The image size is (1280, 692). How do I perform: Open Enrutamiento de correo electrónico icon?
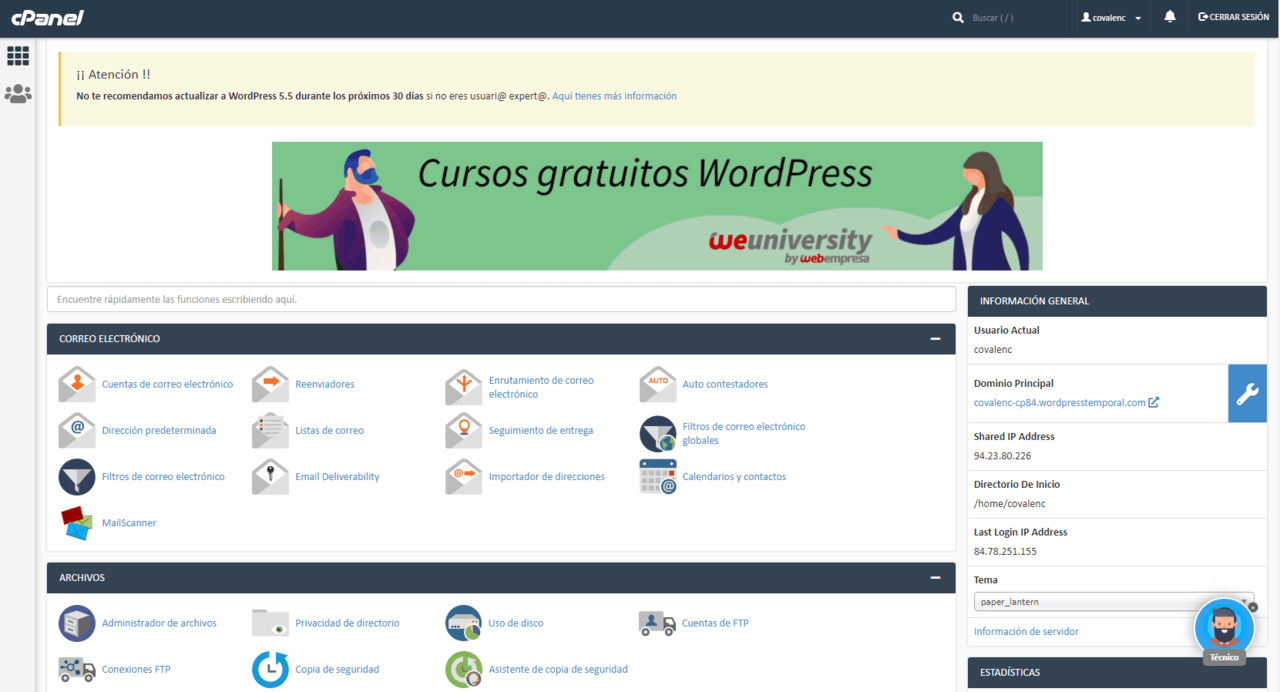pyautogui.click(x=464, y=387)
